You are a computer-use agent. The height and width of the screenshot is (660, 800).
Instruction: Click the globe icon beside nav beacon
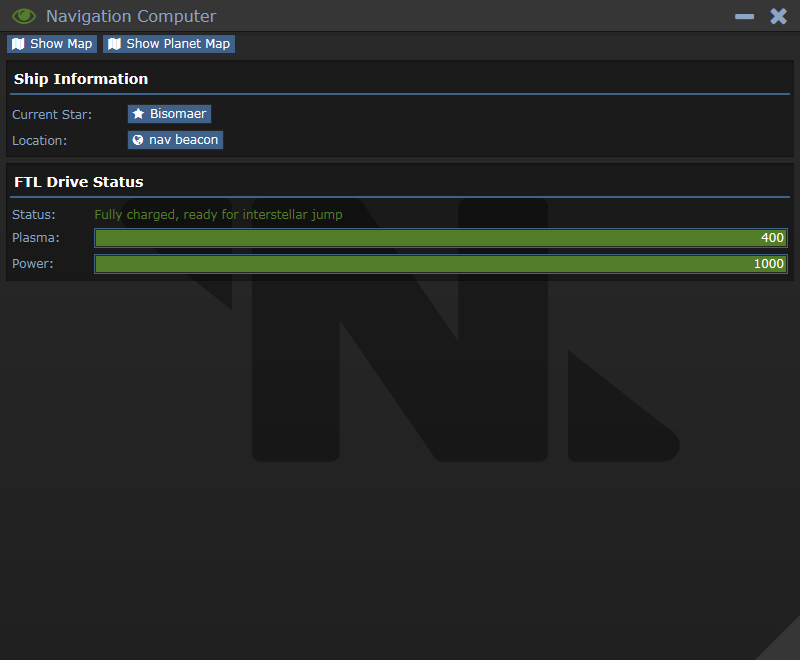click(138, 140)
